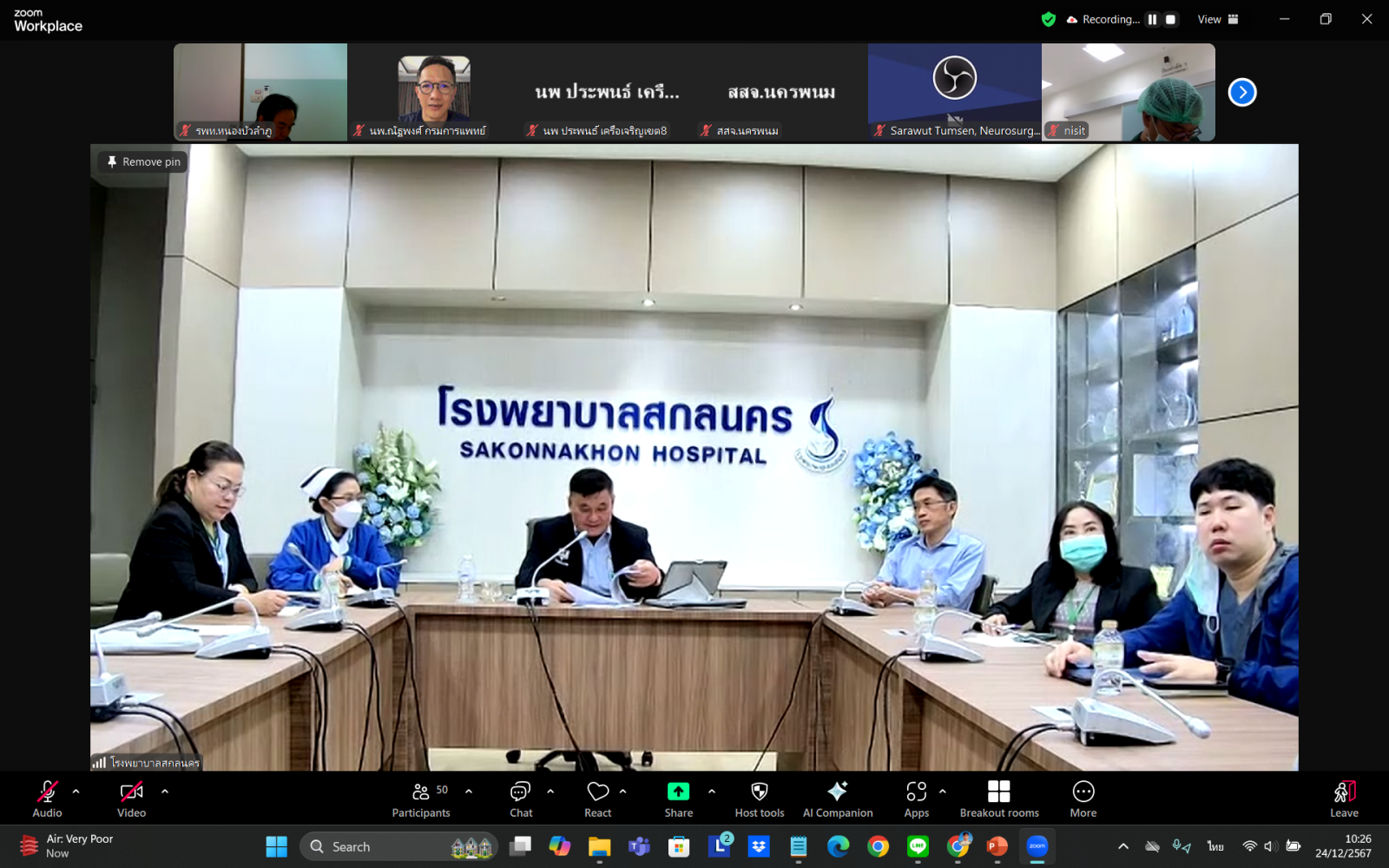Unmute the microphone with the Audio button
The height and width of the screenshot is (868, 1389).
48,799
